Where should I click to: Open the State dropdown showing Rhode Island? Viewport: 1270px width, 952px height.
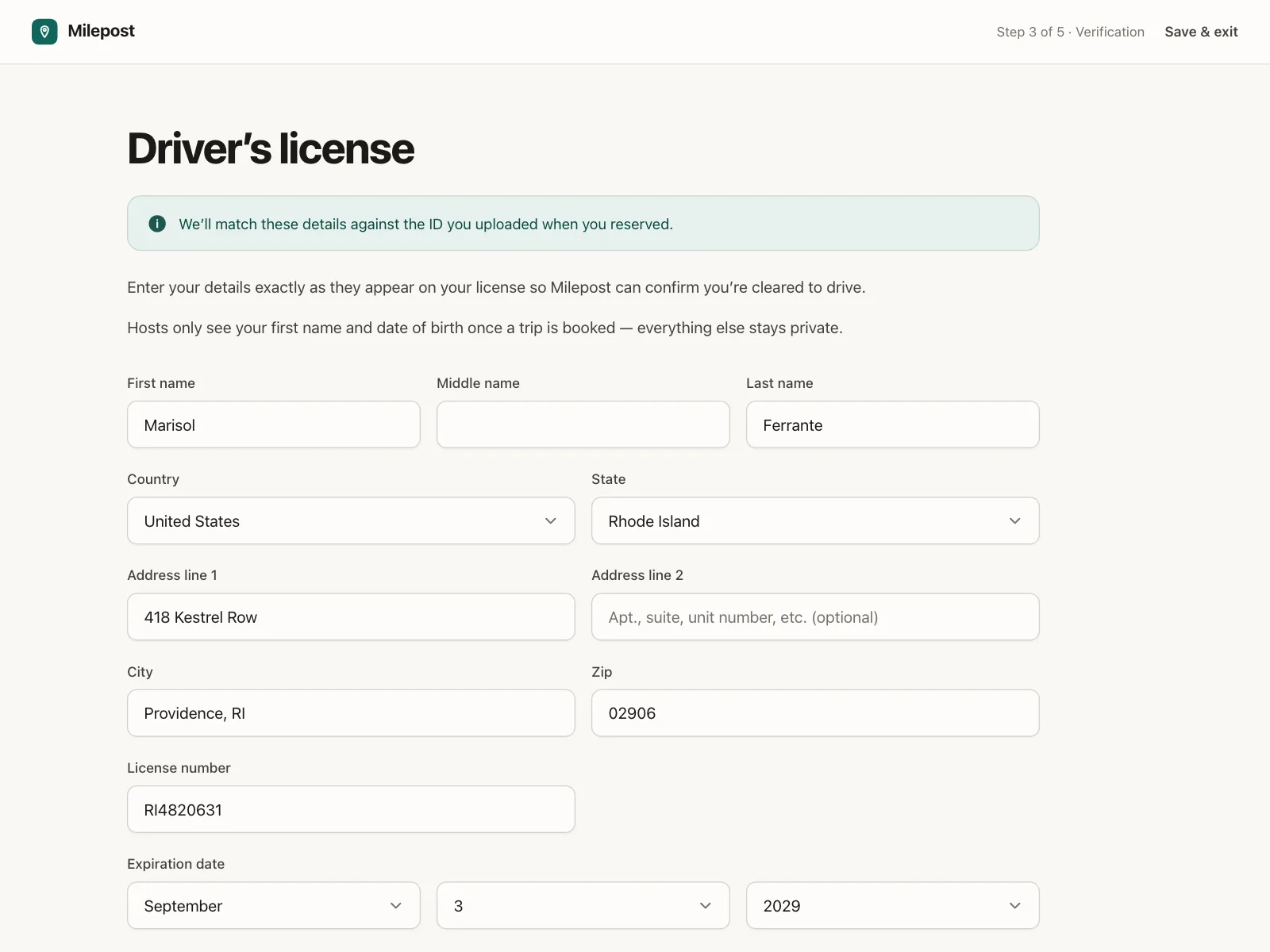[815, 520]
